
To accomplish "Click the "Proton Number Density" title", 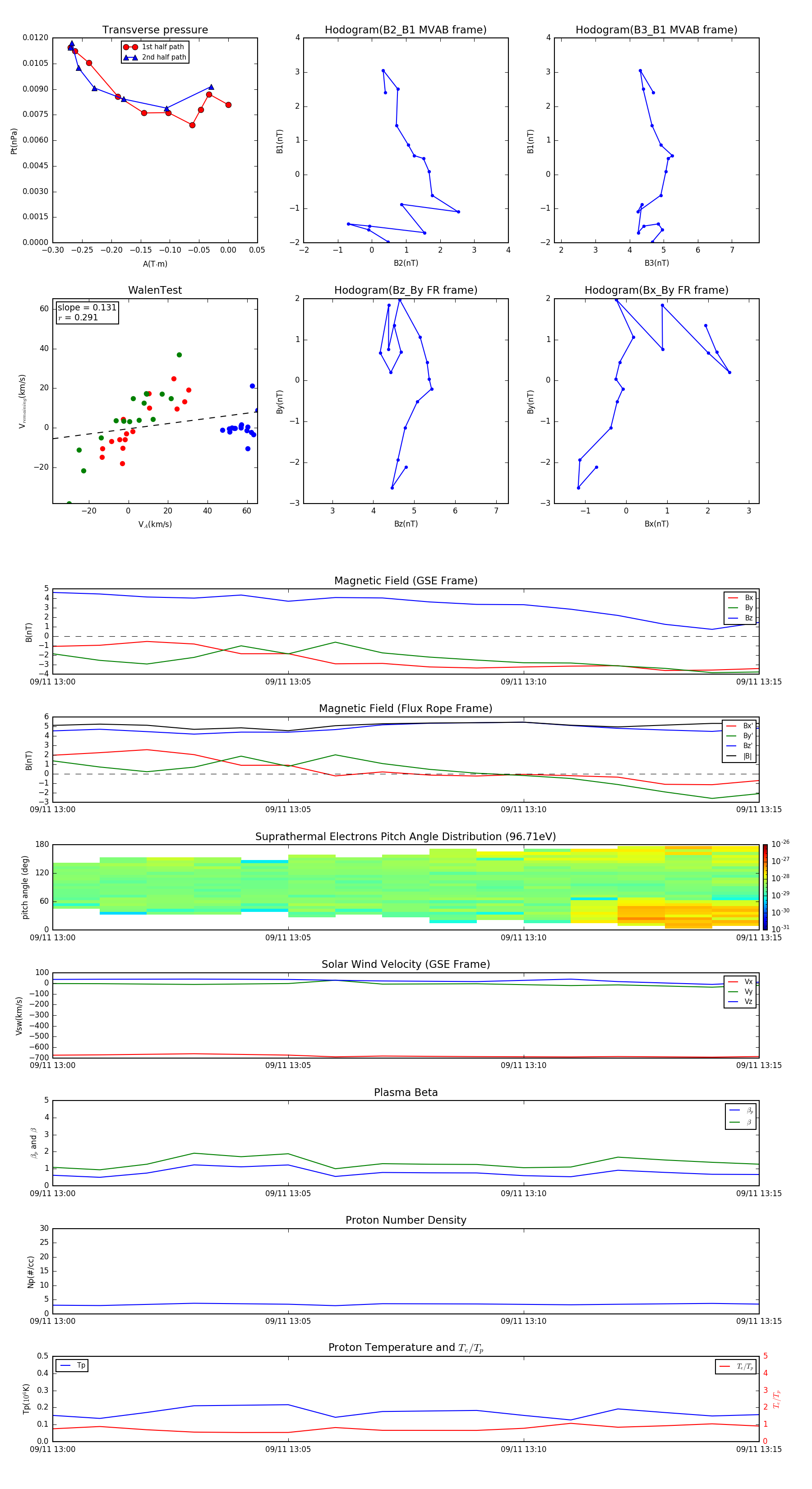I will [406, 1220].
